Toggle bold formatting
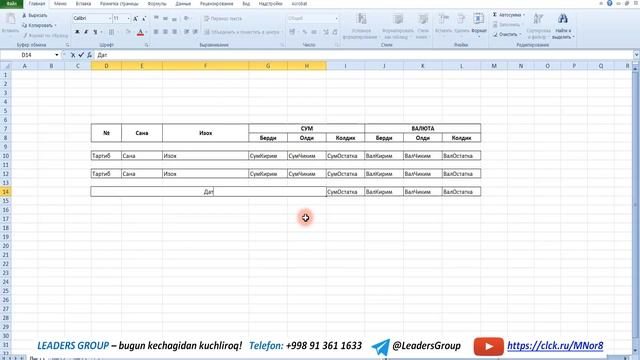This screenshot has height=360, width=640. 77,32
